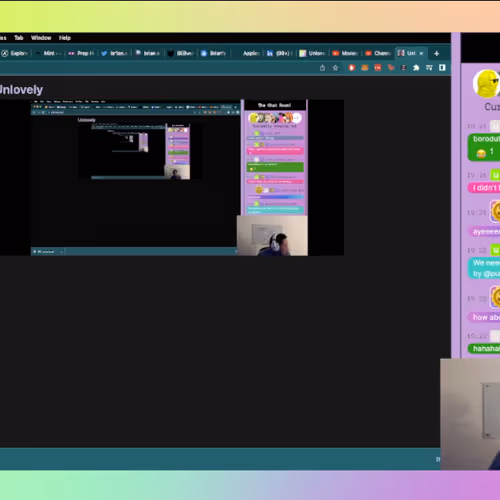Click the share page icon in the address bar
This screenshot has width=500, height=500.
coord(322,68)
